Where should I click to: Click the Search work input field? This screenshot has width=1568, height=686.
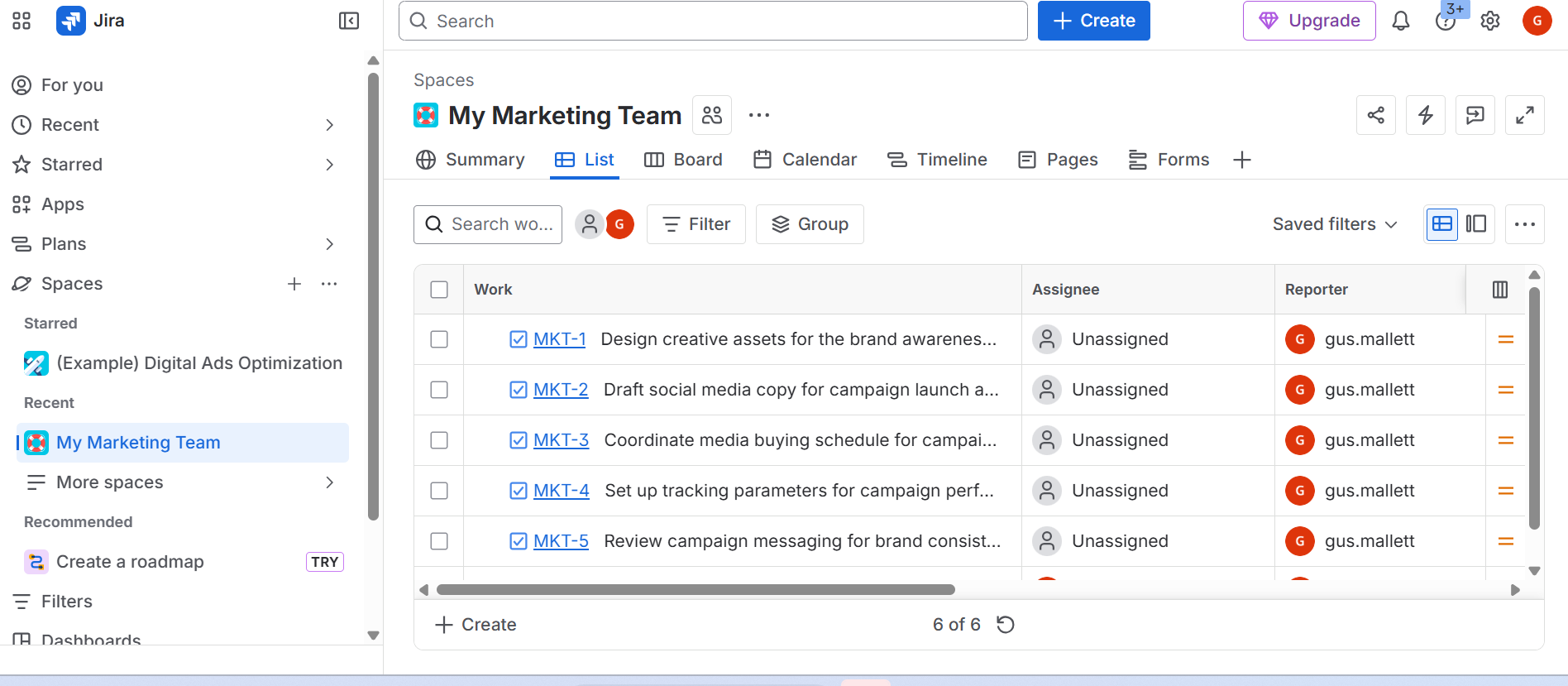click(x=488, y=224)
